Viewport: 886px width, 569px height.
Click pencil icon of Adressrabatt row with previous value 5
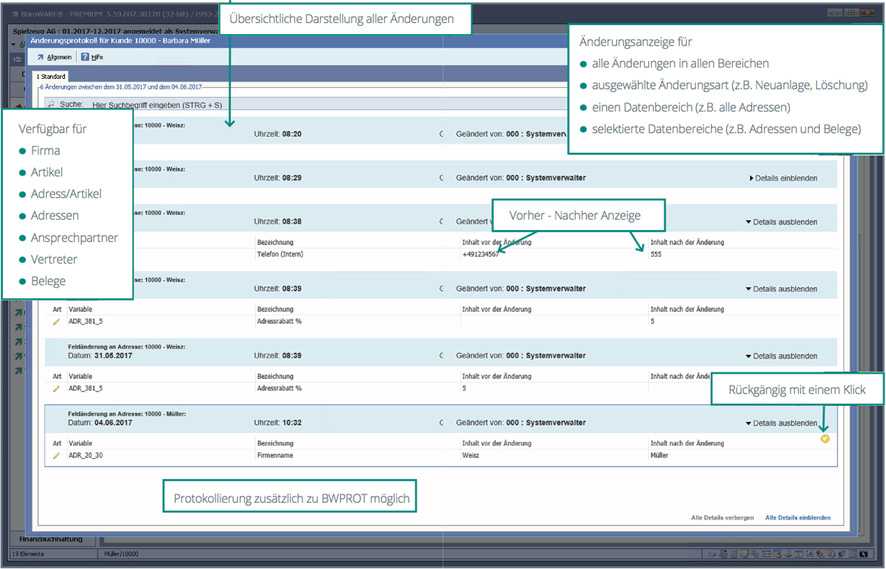57,388
